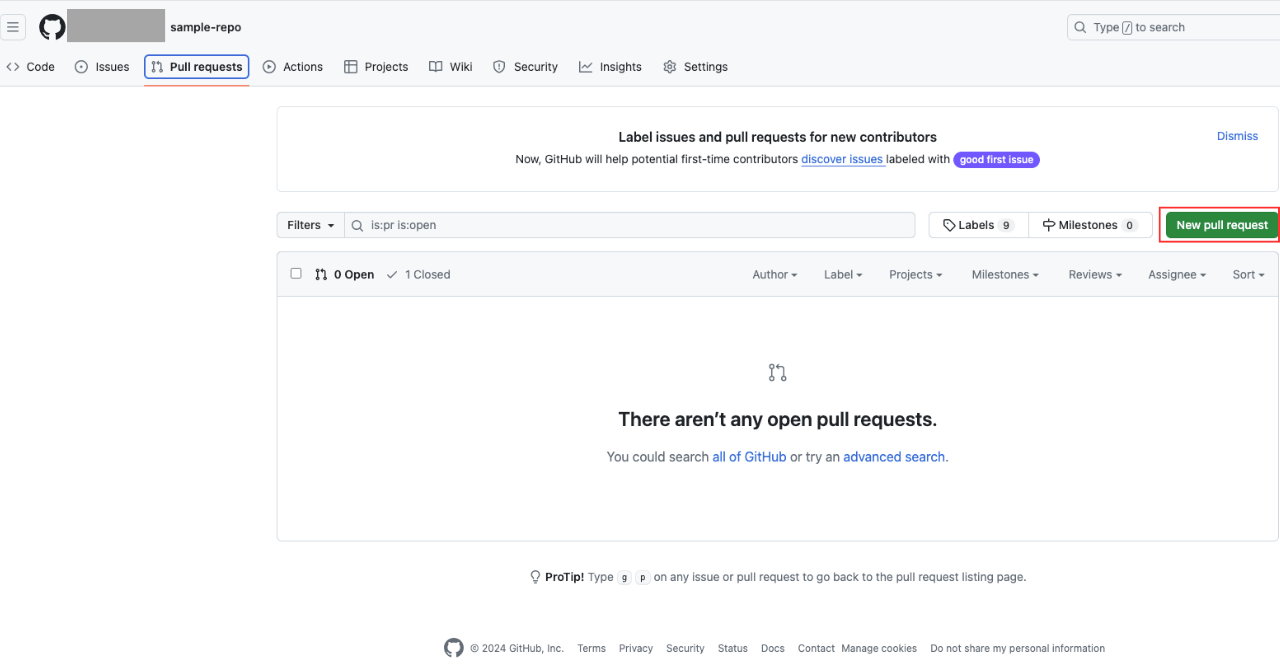Open the footer Contact link
Image resolution: width=1280 pixels, height=670 pixels.
[x=816, y=648]
